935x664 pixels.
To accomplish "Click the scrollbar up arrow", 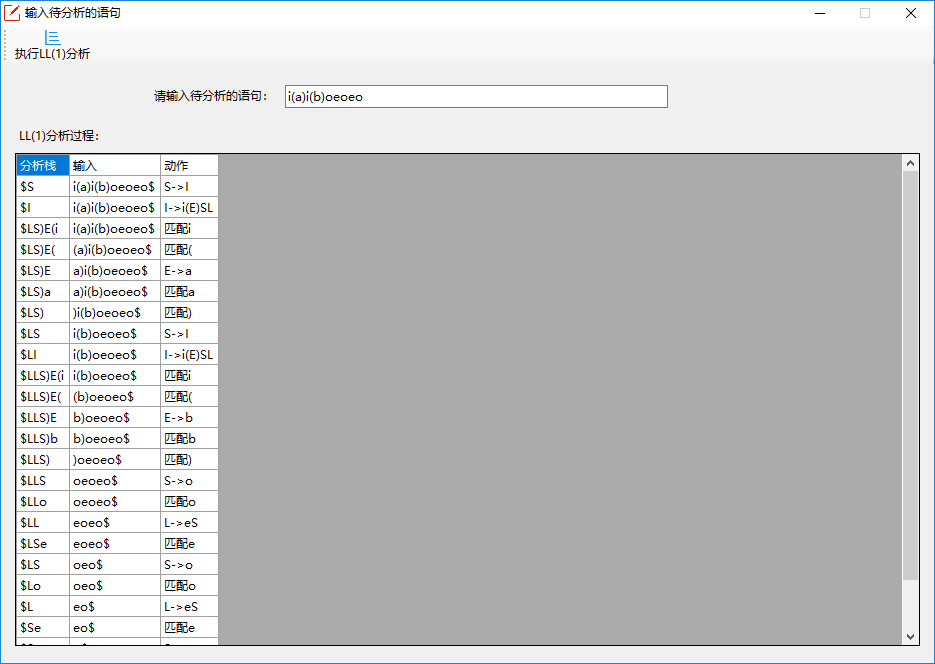I will click(910, 163).
